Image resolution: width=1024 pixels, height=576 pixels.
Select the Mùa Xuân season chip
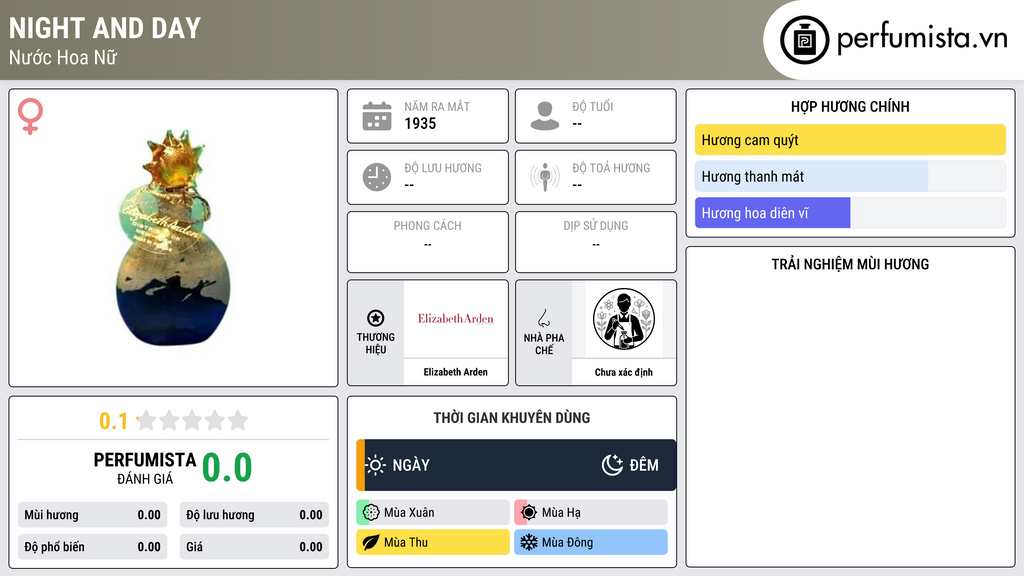(433, 513)
